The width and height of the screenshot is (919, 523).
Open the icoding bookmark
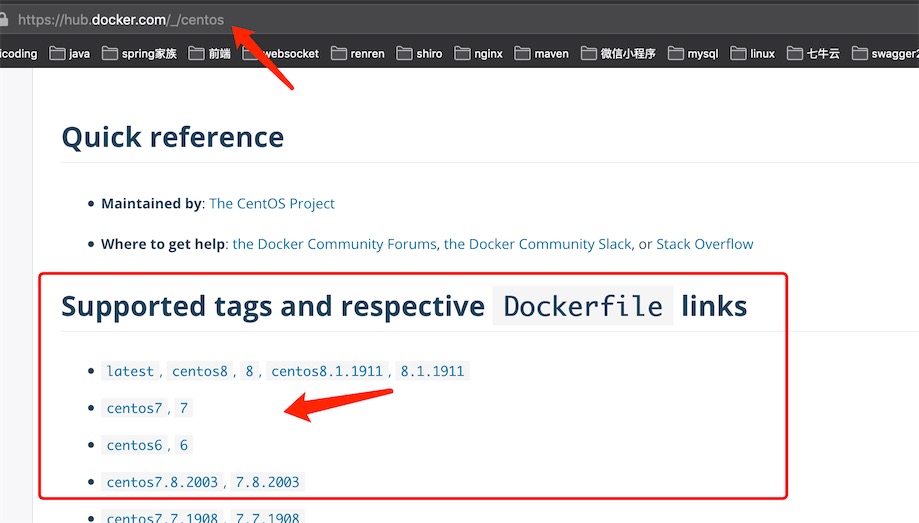tap(19, 53)
